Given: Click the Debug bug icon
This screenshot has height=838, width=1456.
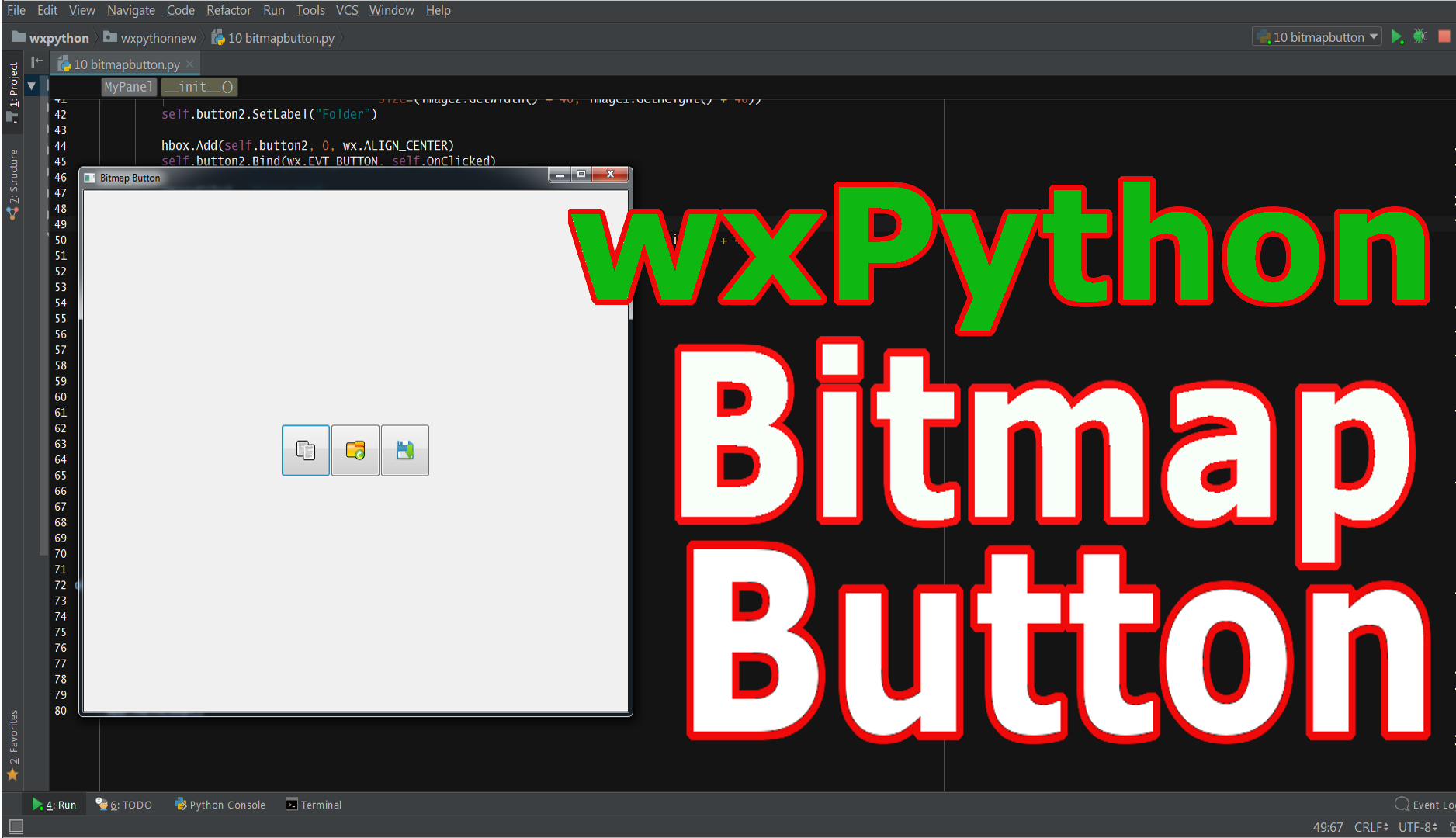Looking at the screenshot, I should (1420, 36).
